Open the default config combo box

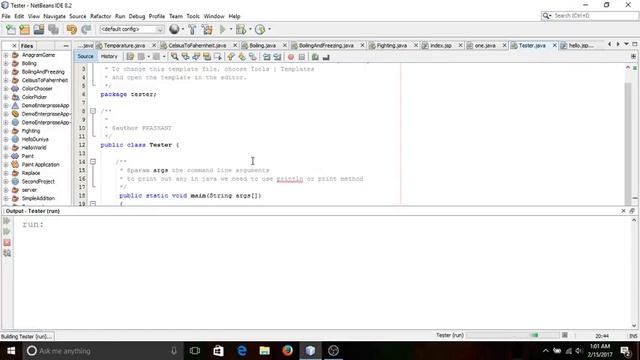(131, 29)
